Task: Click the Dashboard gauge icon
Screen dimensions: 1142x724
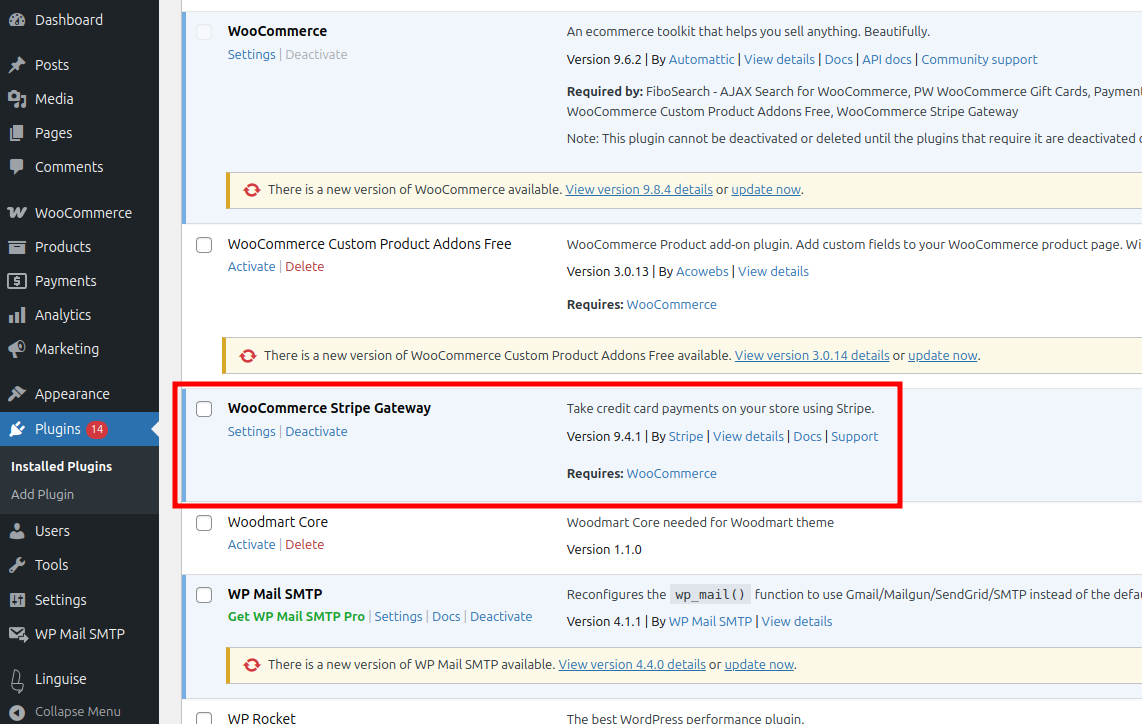Action: [17, 20]
